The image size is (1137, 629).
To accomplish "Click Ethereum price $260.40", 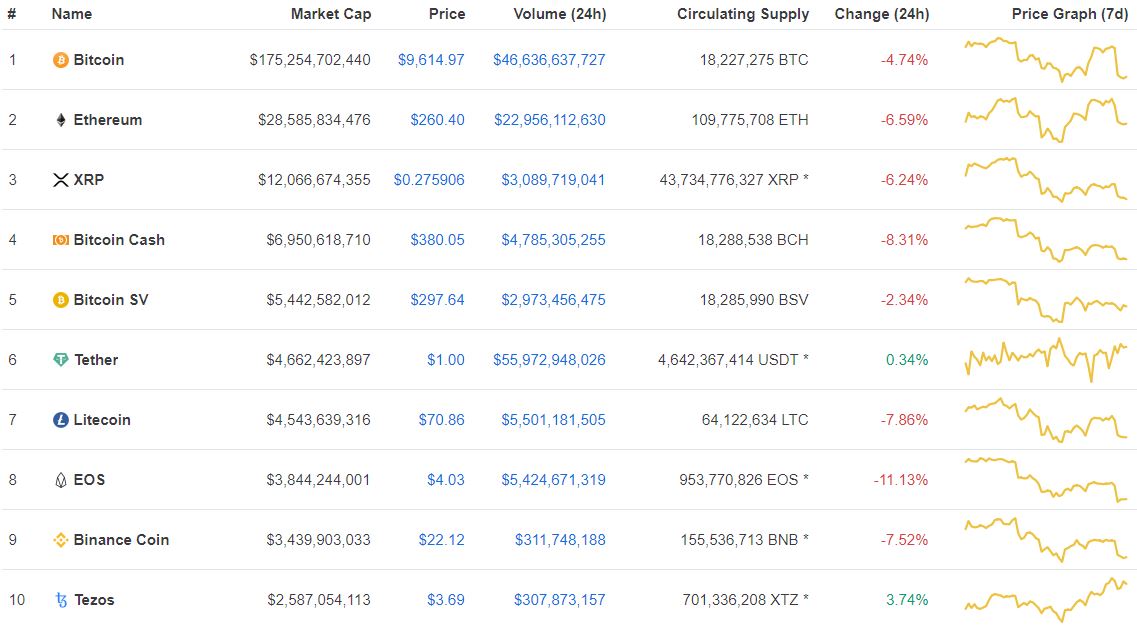I will click(x=437, y=120).
